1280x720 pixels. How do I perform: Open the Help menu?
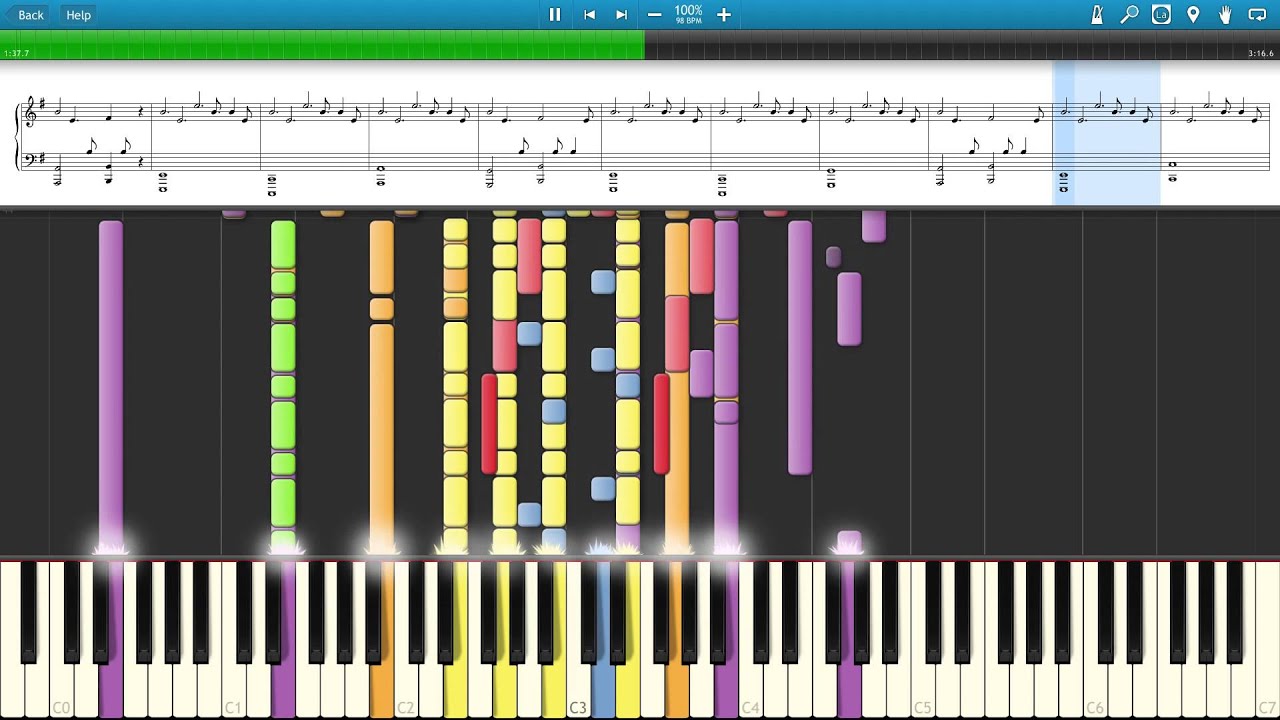click(78, 15)
